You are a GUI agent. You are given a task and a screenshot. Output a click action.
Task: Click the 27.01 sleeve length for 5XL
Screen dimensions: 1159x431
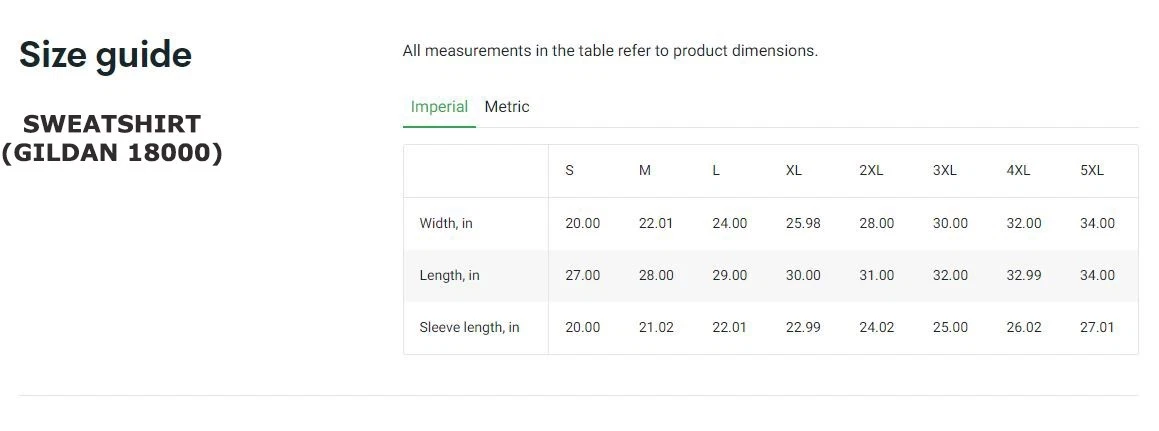[x=1097, y=328]
